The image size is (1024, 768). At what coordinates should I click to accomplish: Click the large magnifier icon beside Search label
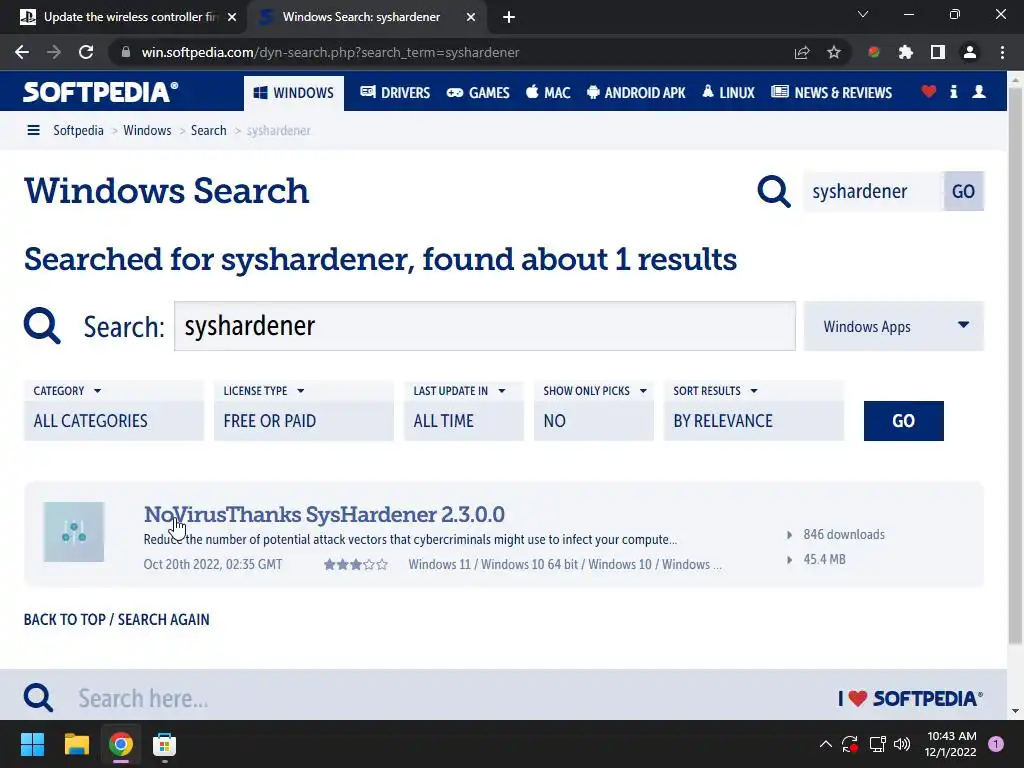pos(42,326)
